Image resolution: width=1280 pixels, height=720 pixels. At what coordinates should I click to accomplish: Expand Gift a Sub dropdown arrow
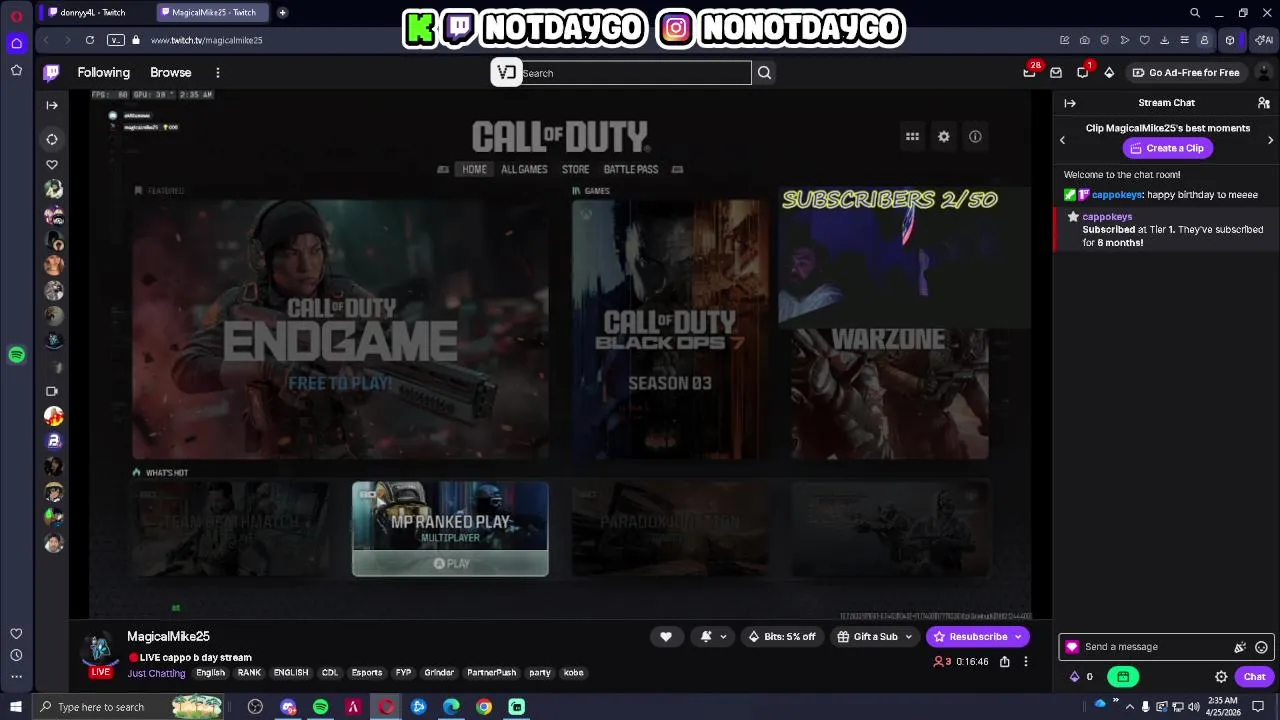[x=909, y=637]
